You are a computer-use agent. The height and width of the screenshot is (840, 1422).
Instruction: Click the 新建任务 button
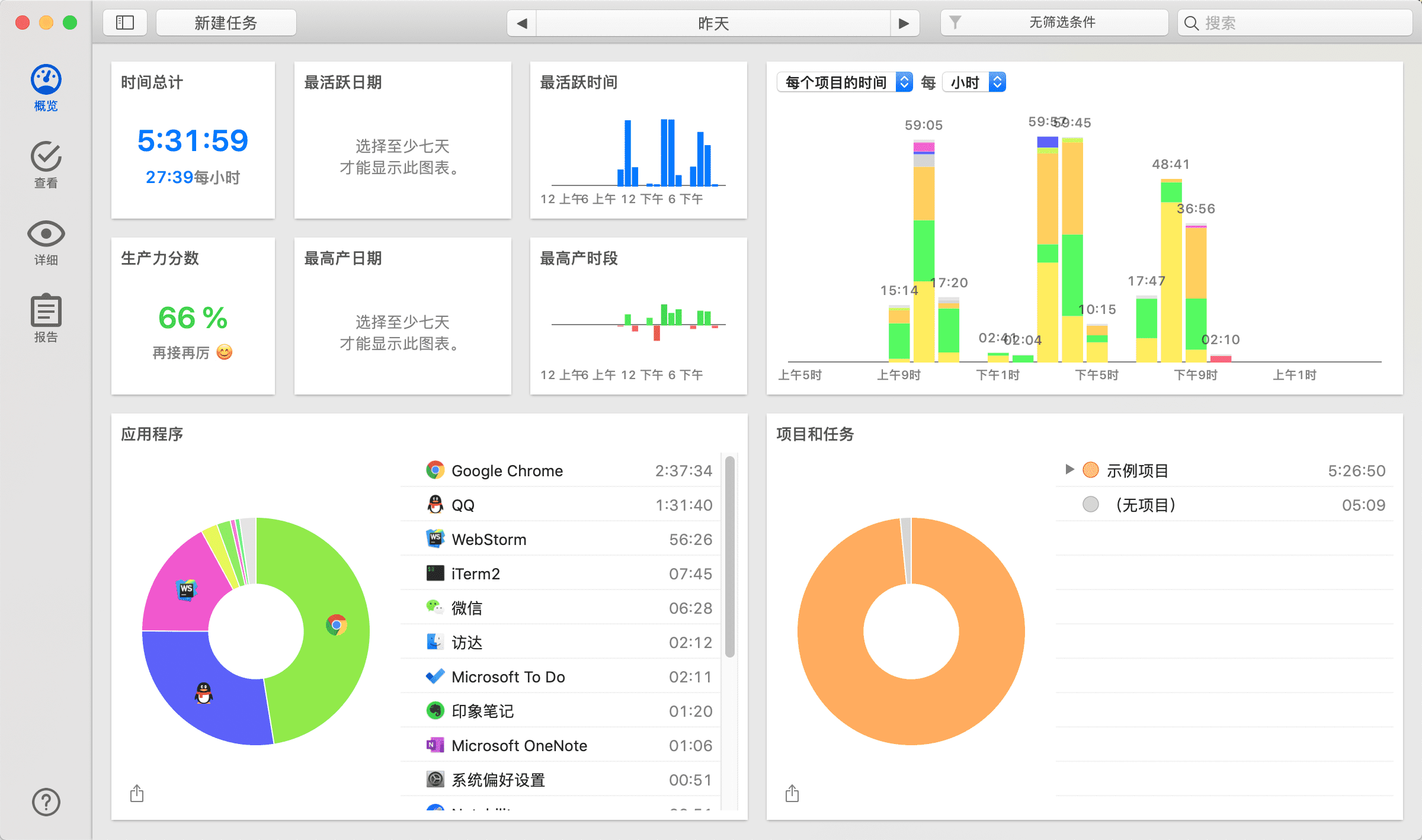[x=226, y=23]
